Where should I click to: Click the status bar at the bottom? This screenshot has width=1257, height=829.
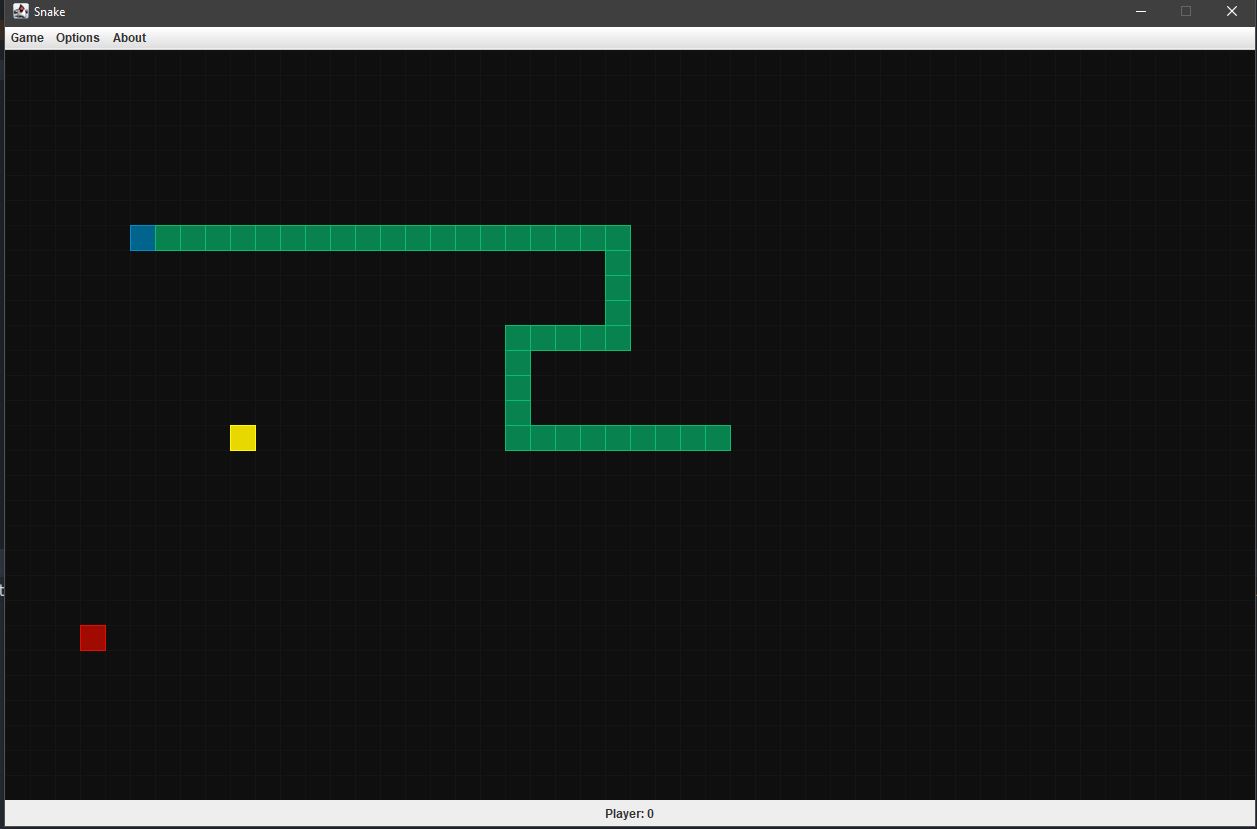(x=400, y=813)
